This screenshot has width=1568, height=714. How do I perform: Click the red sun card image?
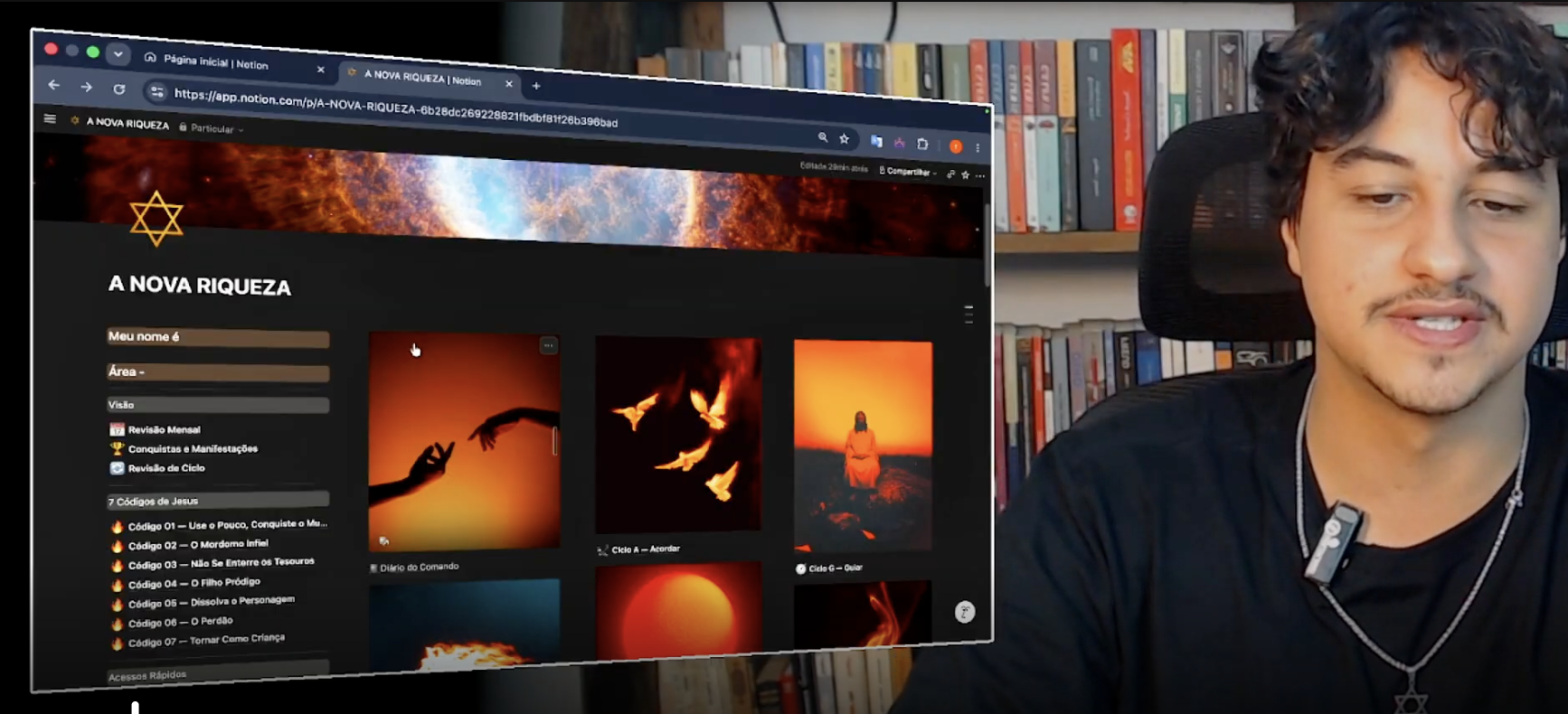[x=678, y=609]
